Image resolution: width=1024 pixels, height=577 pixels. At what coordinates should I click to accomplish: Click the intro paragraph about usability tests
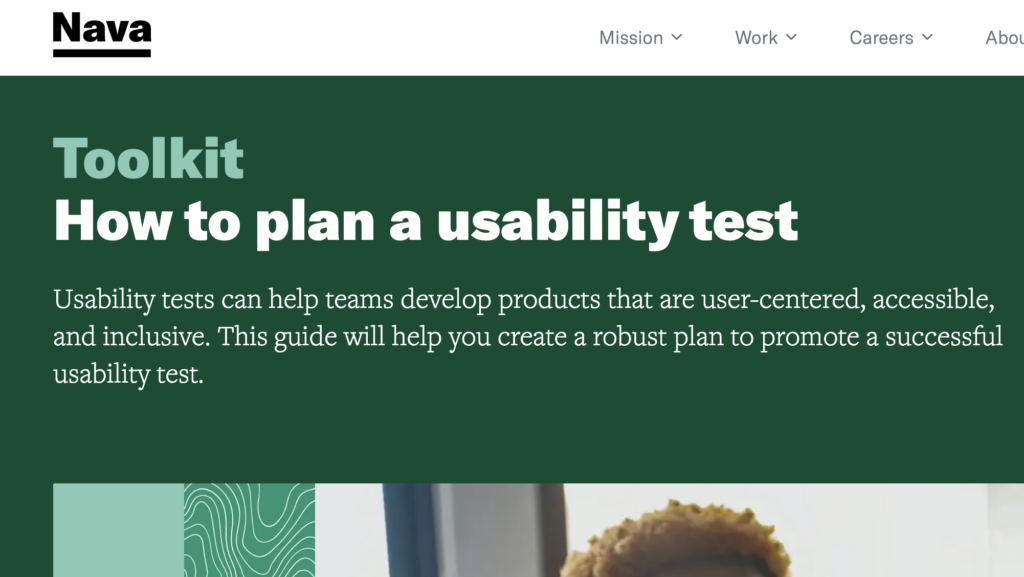[x=527, y=337]
